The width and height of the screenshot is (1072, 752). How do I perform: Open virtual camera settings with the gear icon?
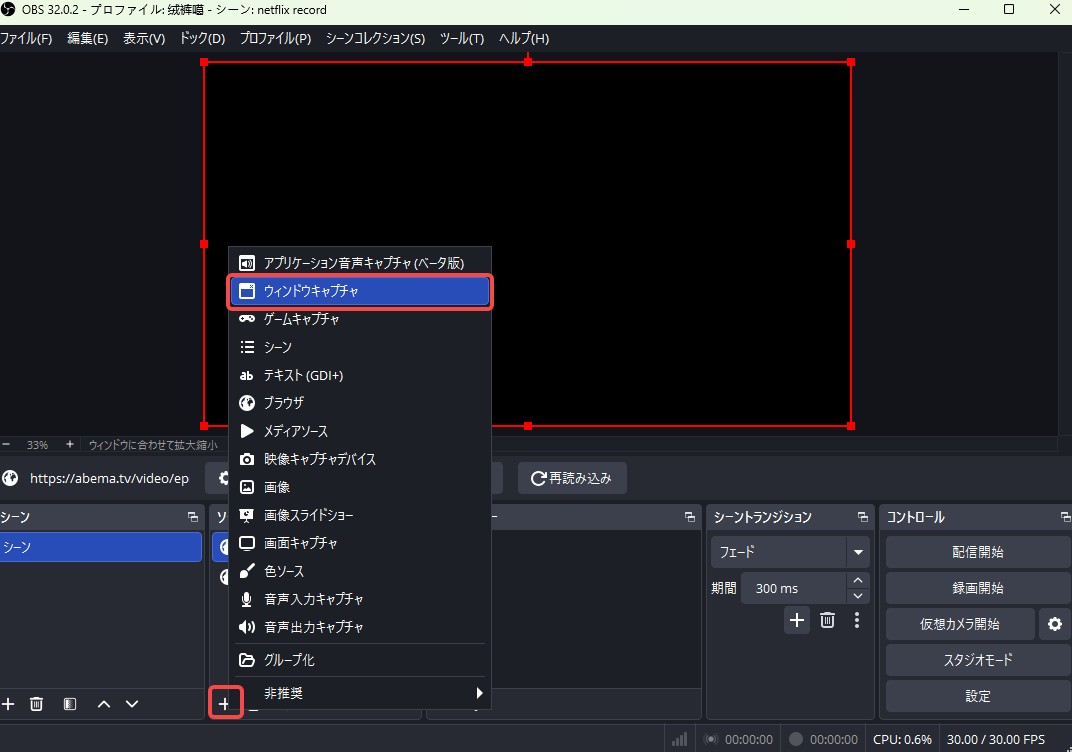click(x=1054, y=623)
